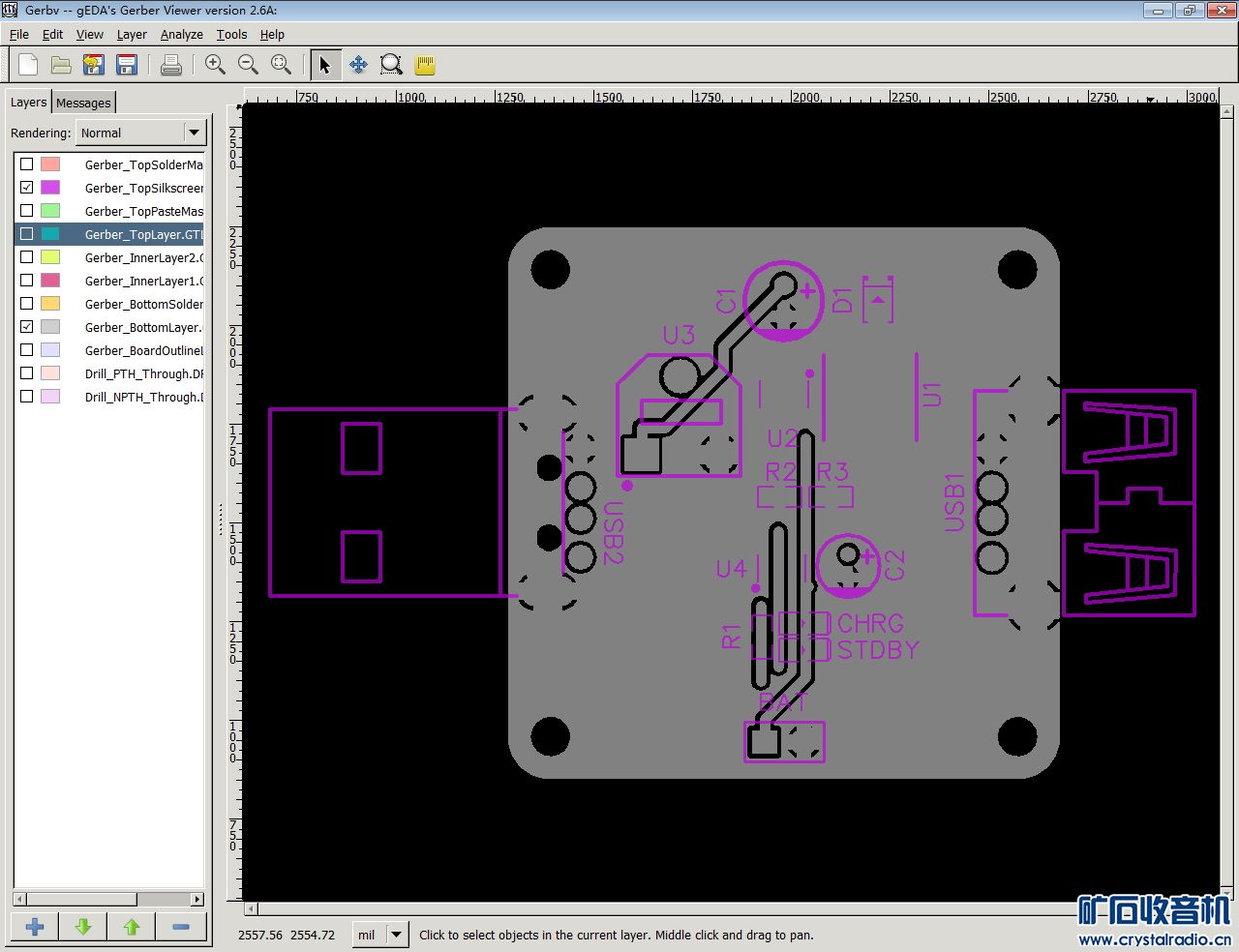Select the Gerber_BoardOutline layer row
The width and height of the screenshot is (1239, 952).
coord(109,350)
